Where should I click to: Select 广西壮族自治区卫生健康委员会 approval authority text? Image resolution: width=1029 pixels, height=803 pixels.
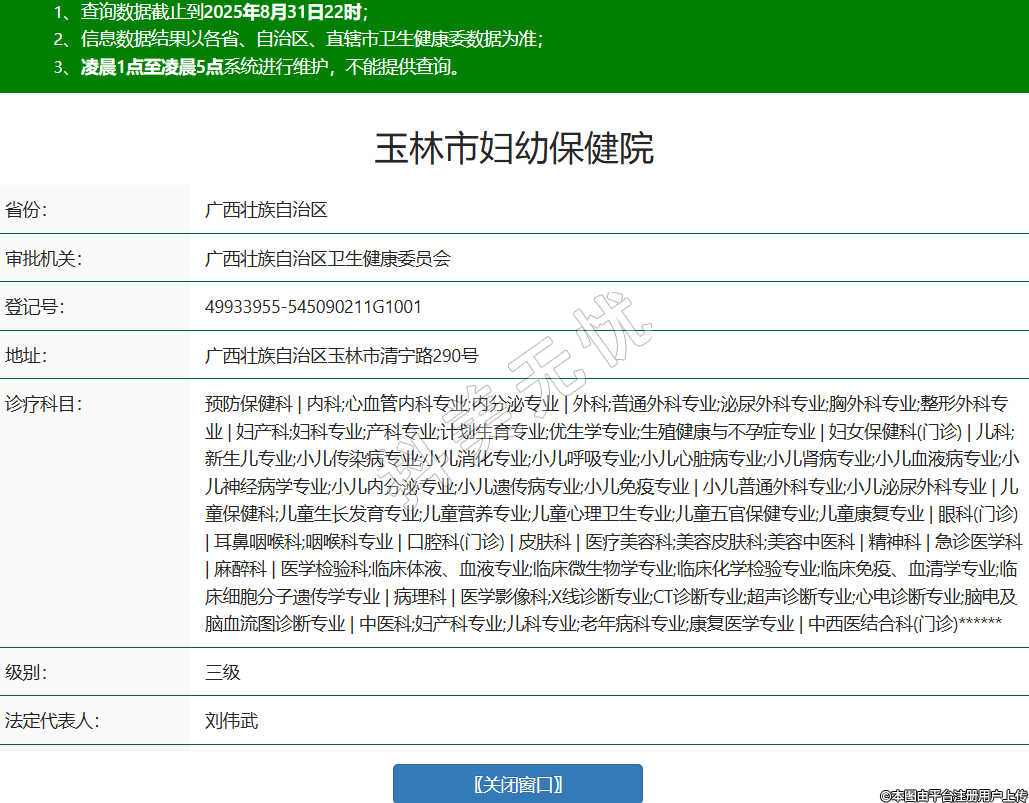pyautogui.click(x=328, y=258)
